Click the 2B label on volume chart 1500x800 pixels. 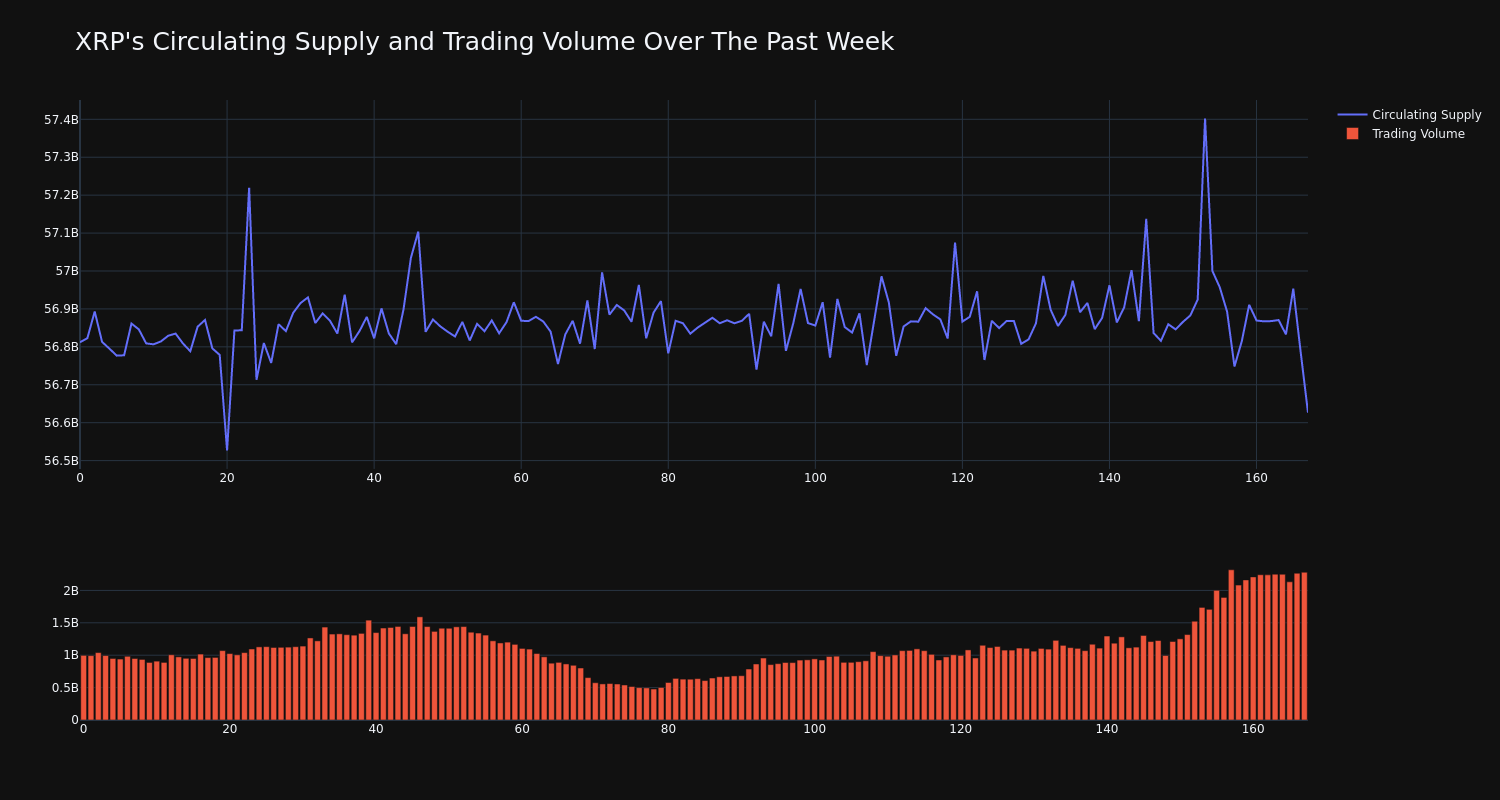(70, 591)
